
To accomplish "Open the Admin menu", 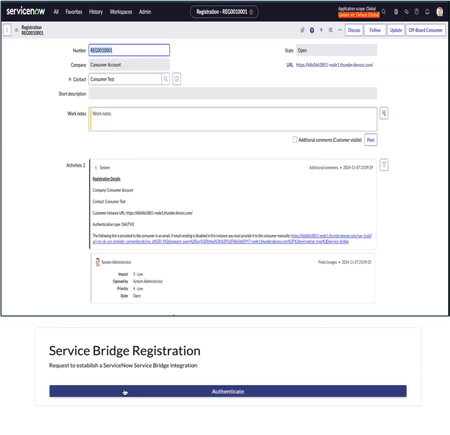I will (x=145, y=12).
